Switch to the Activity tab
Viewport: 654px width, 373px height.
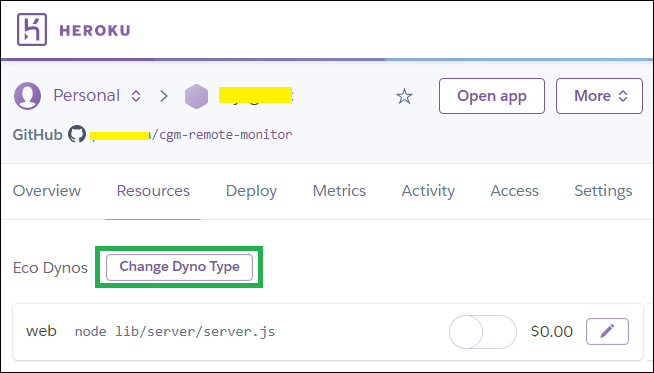click(428, 191)
